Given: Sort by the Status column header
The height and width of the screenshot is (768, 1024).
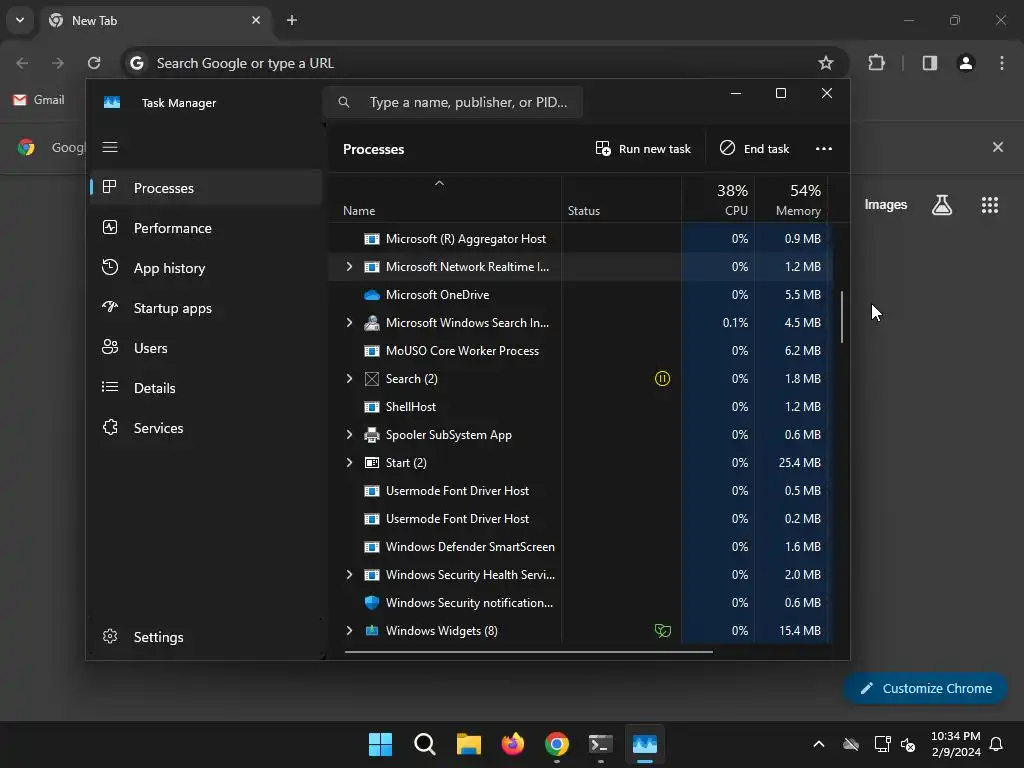Looking at the screenshot, I should point(584,211).
